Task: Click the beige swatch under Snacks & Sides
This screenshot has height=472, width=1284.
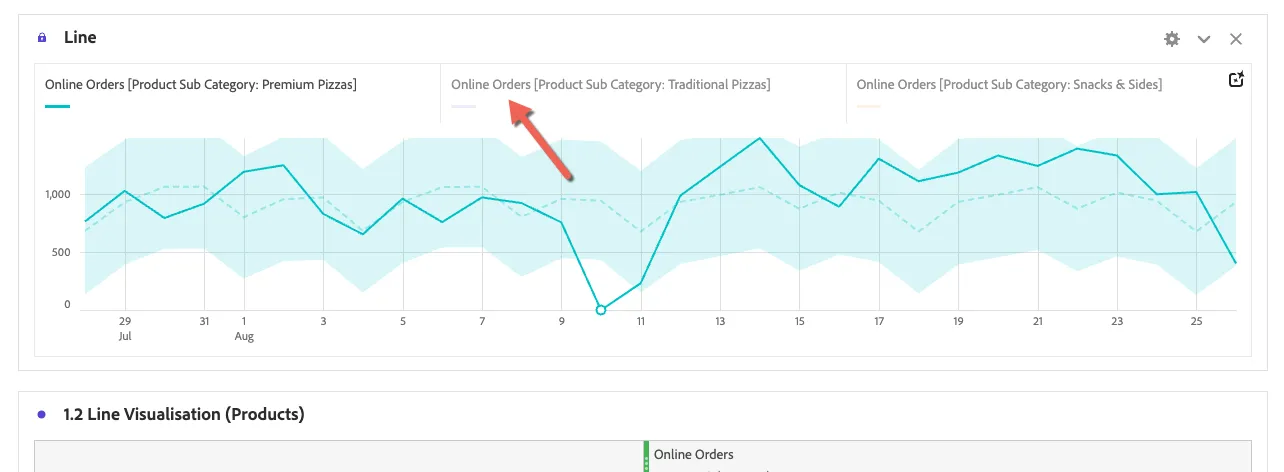Action: click(869, 106)
